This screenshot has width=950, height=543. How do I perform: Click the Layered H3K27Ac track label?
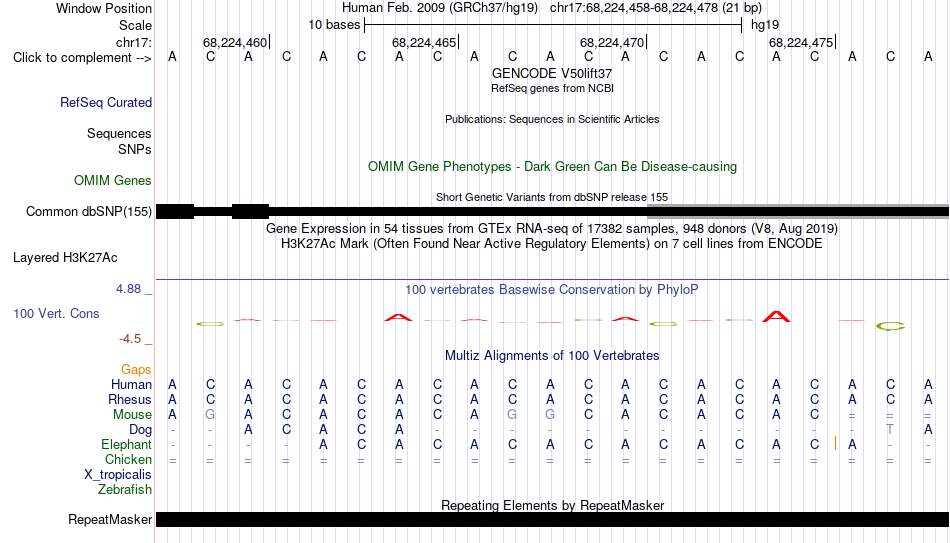coord(65,258)
